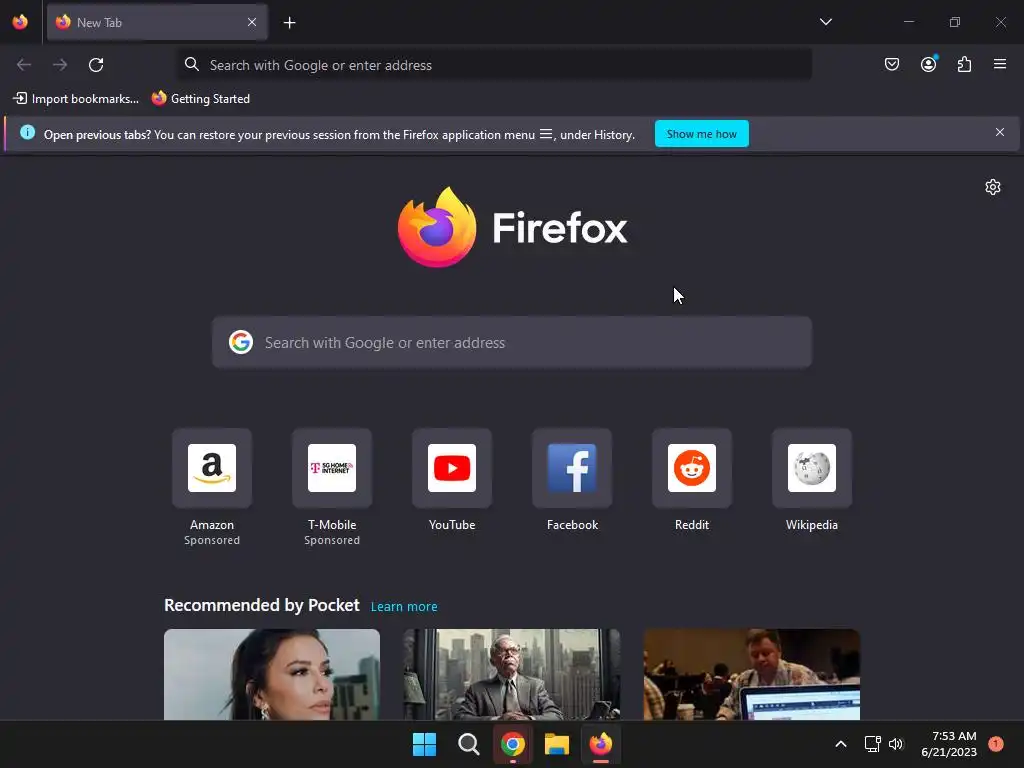Open the Firefox account icon
1024x768 pixels.
pyautogui.click(x=928, y=64)
